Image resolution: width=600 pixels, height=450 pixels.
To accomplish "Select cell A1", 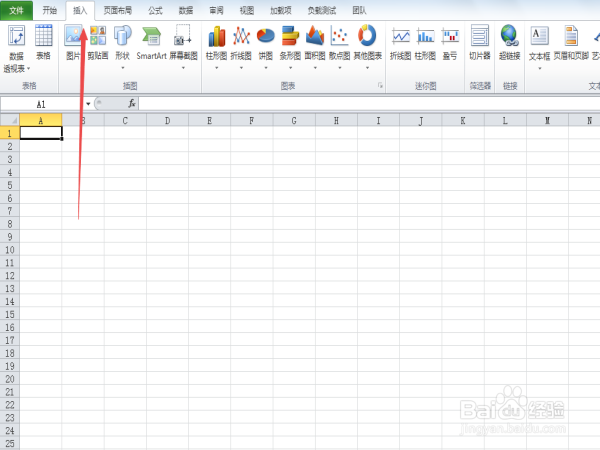I will tap(41, 133).
